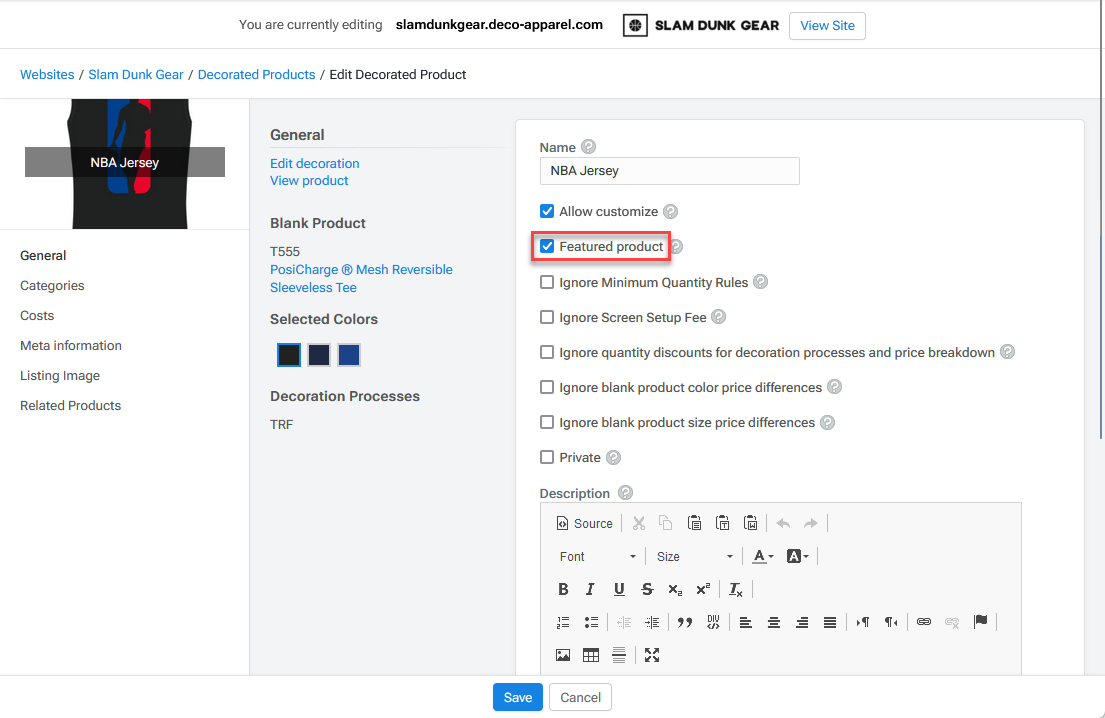Viewport: 1105px width, 718px height.
Task: Click the Undo arrow icon
Action: coord(783,524)
